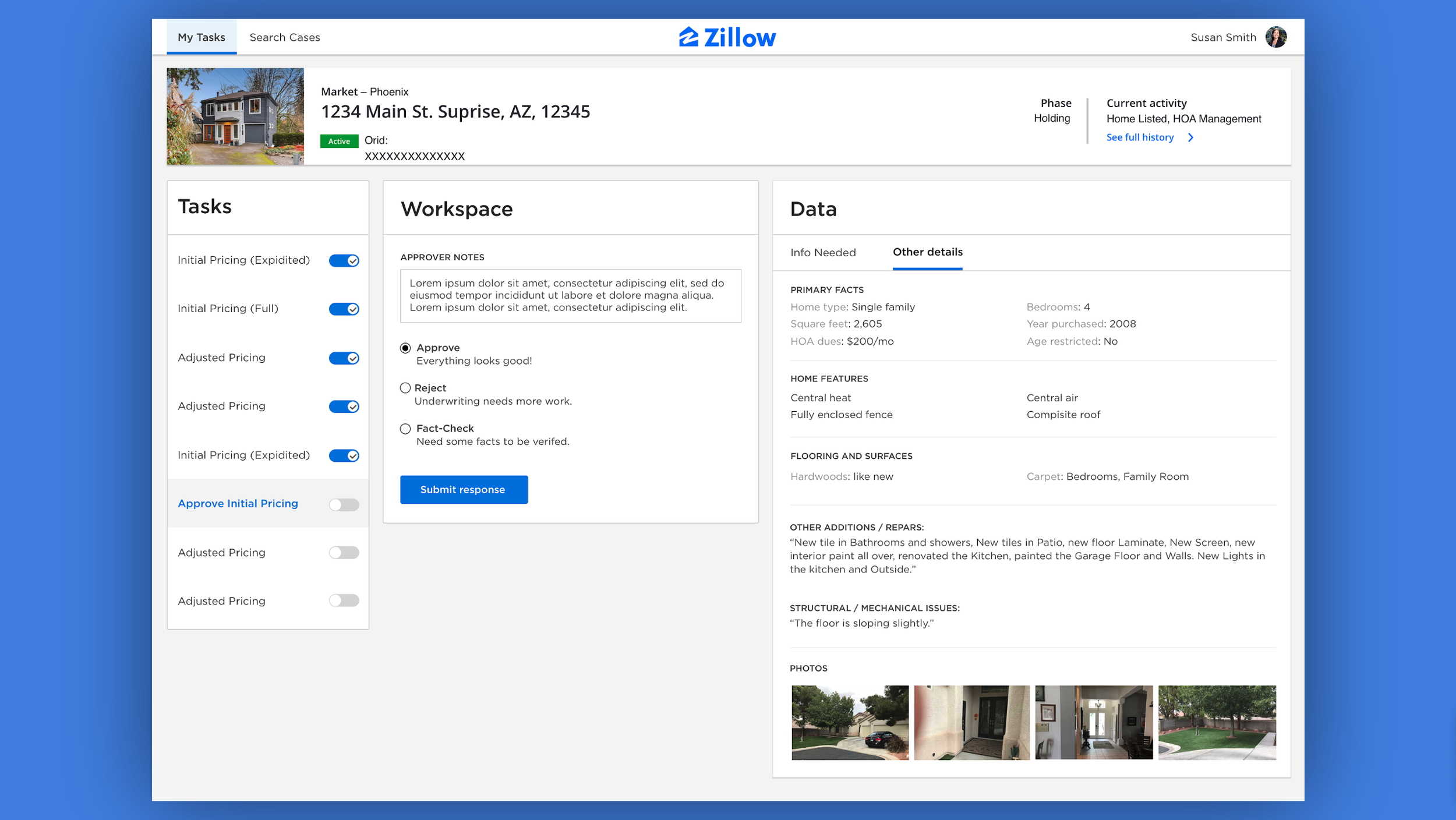The width and height of the screenshot is (1456, 820).
Task: Turn on the last Adjusted Pricing toggle
Action: click(344, 600)
